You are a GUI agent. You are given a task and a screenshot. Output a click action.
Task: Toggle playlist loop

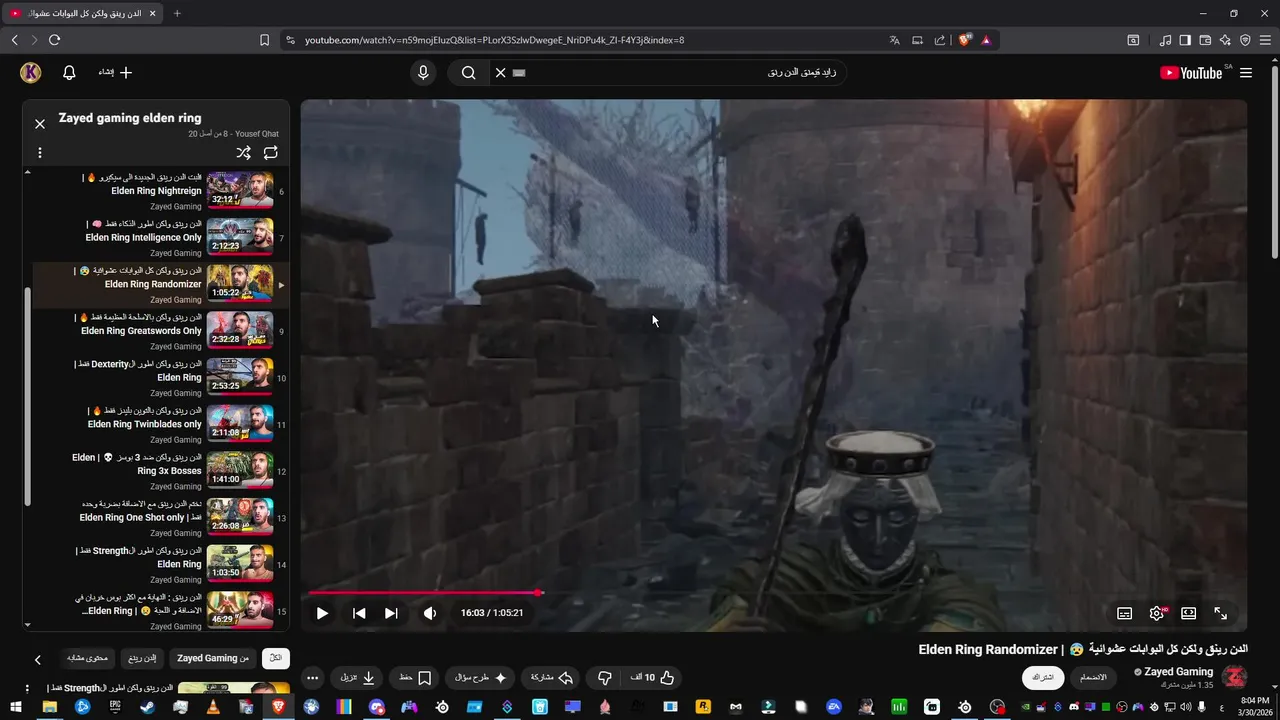[270, 153]
